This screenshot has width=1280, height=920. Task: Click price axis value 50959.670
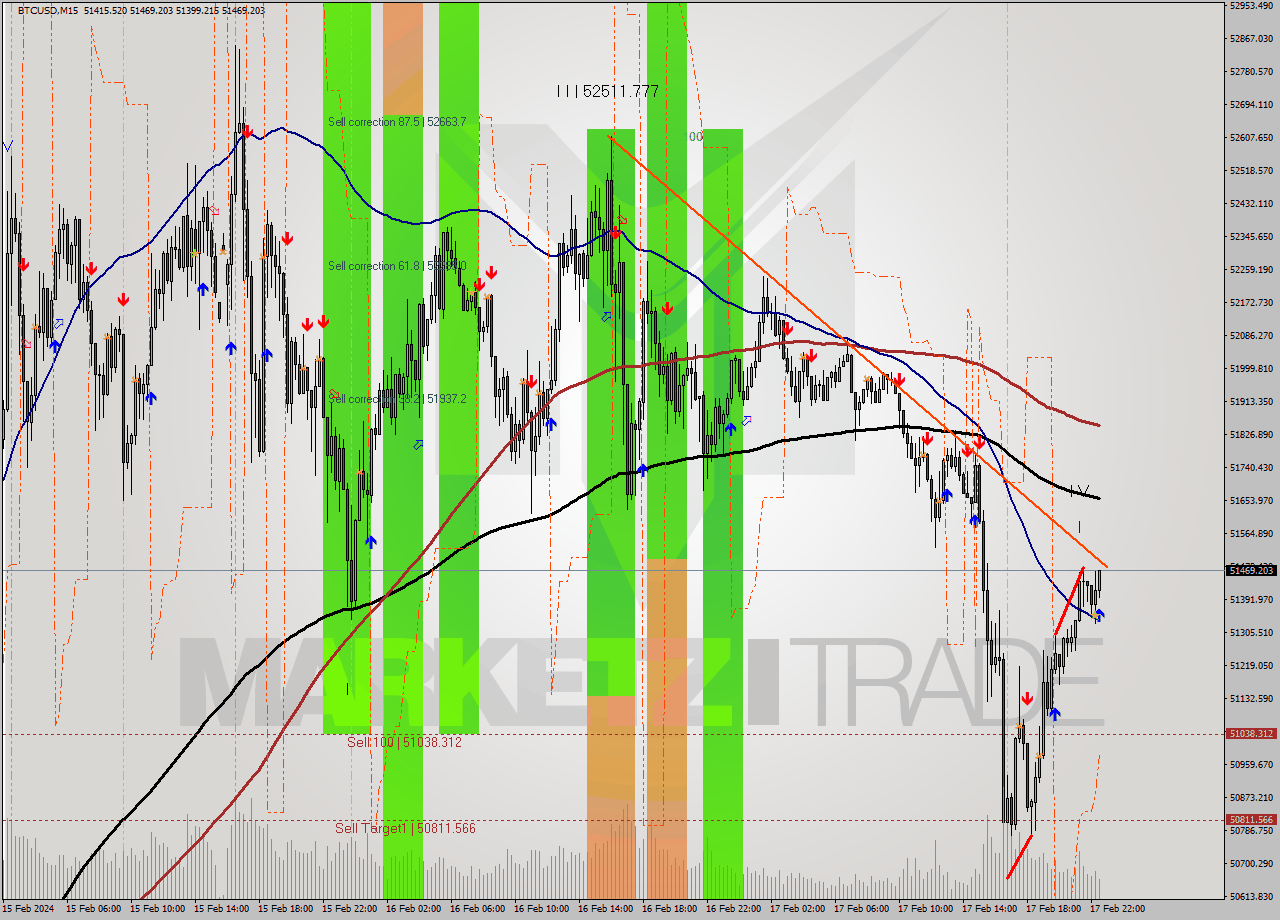tap(1252, 765)
